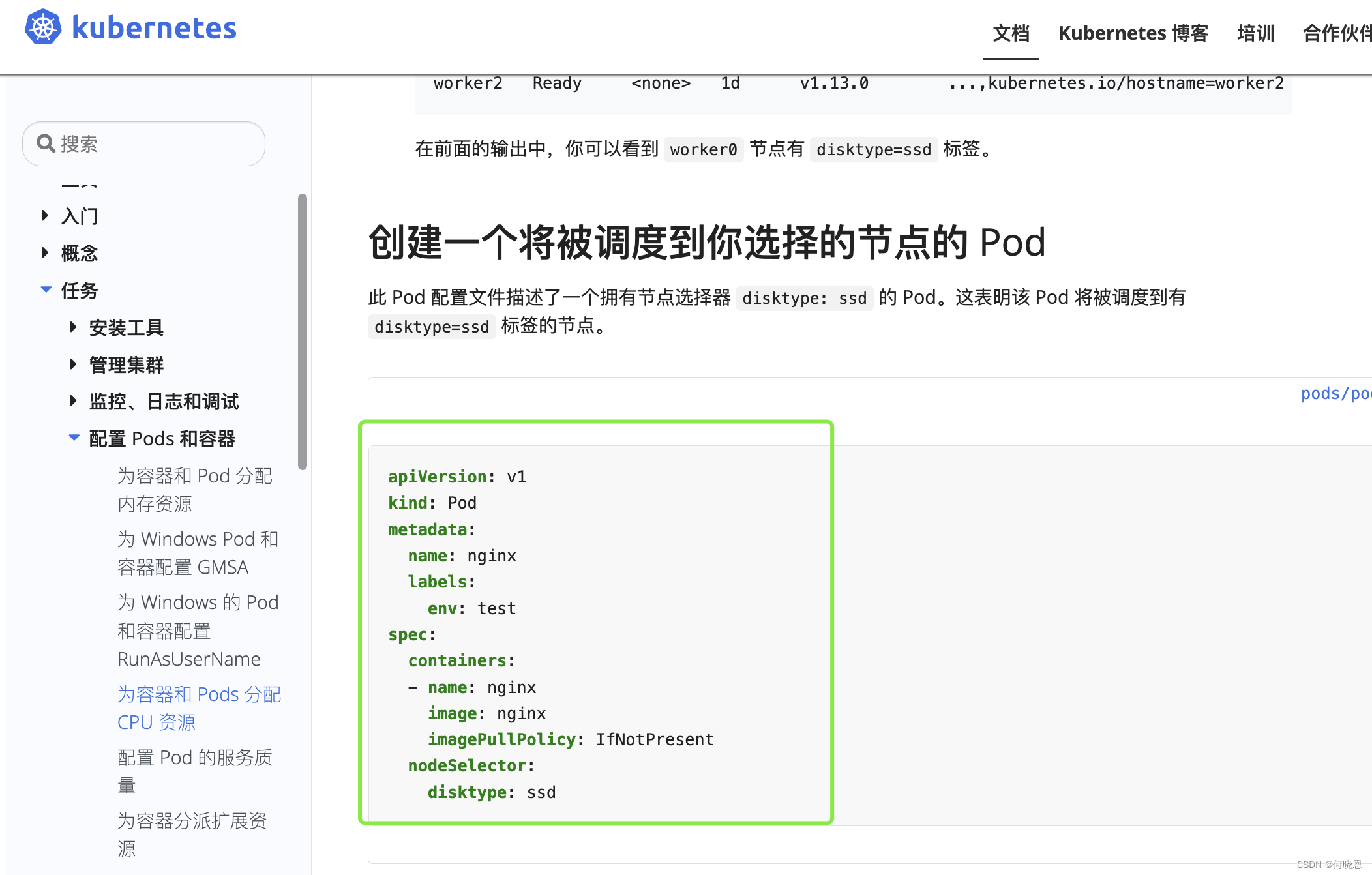Open the Kubernetes 博客 menu item
Viewport: 1372px width, 875px height.
(1133, 33)
